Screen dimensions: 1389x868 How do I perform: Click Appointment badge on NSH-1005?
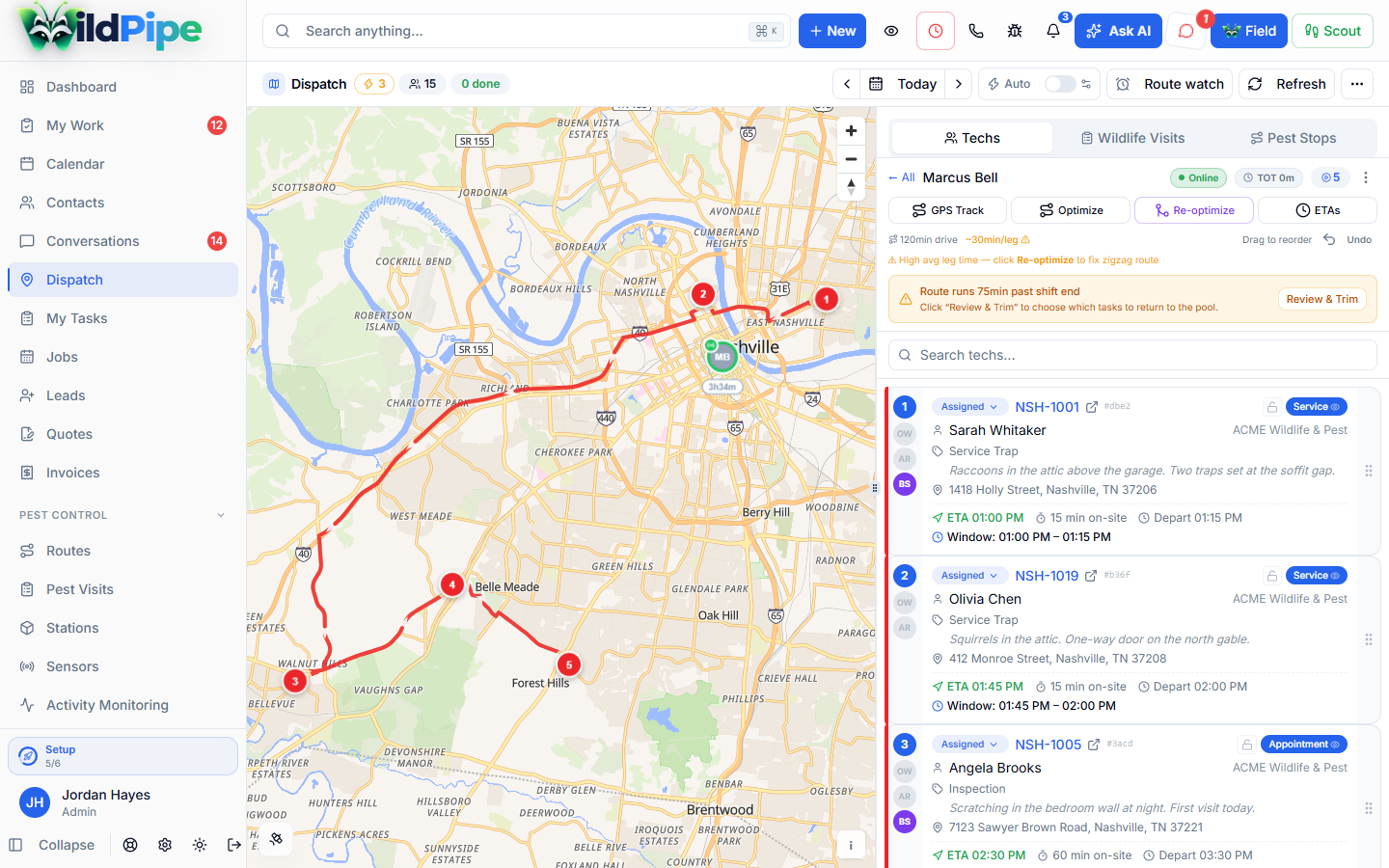(x=1304, y=745)
